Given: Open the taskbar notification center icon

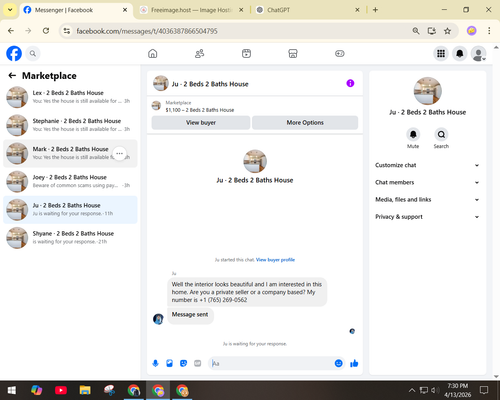Looking at the screenshot, I should (484, 390).
